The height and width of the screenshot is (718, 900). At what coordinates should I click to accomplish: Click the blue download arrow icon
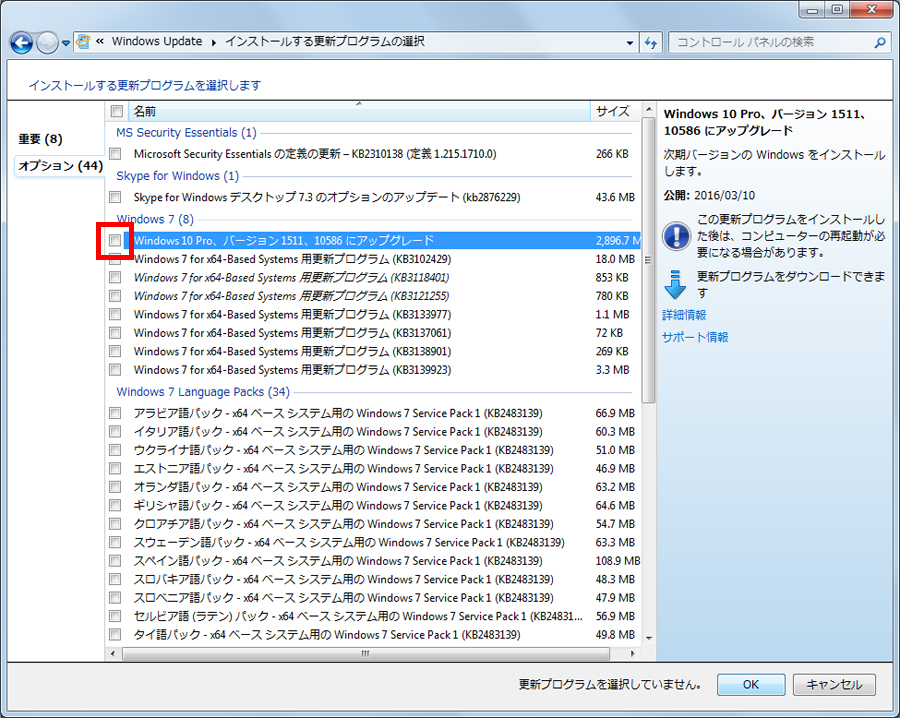675,285
